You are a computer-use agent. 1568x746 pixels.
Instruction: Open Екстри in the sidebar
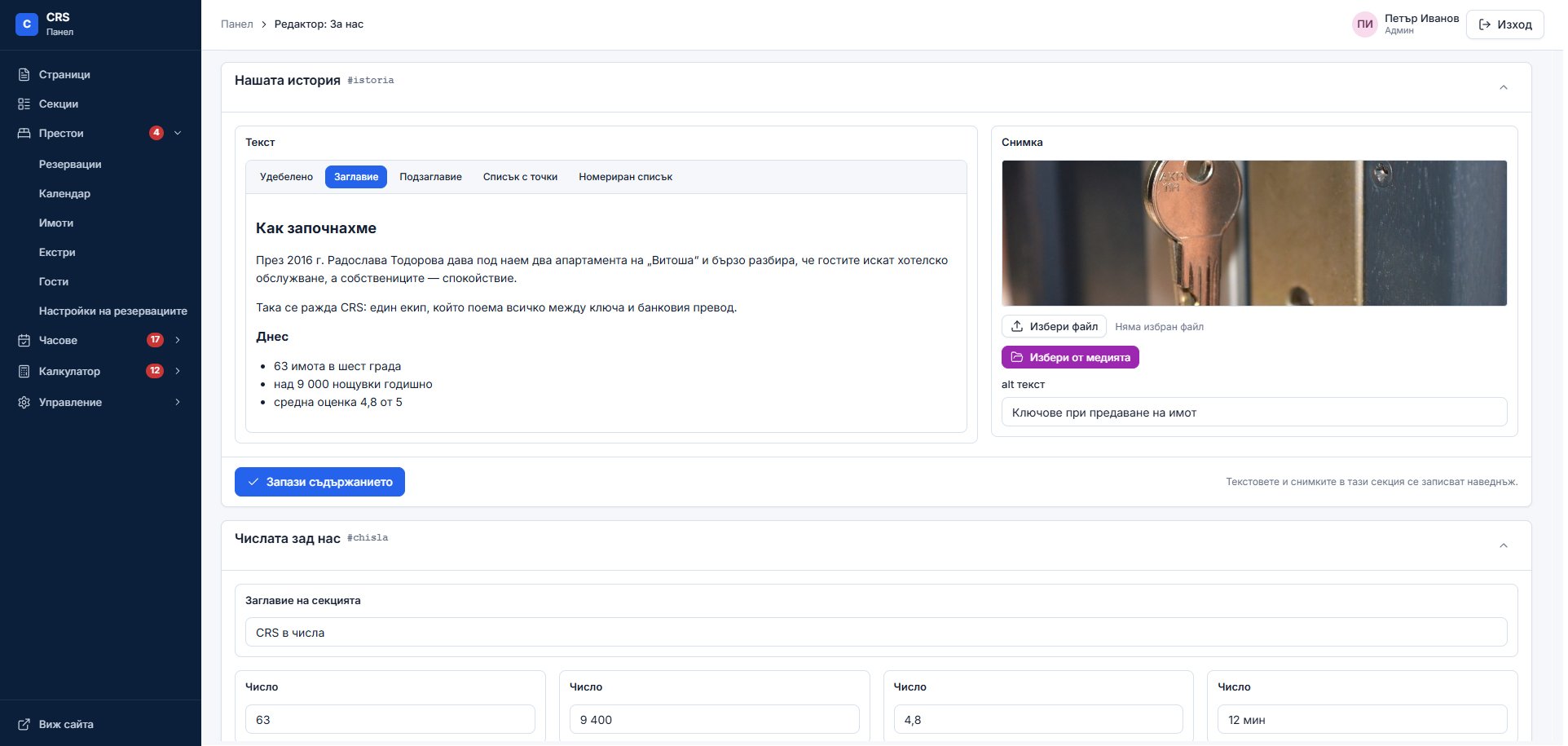tap(57, 252)
